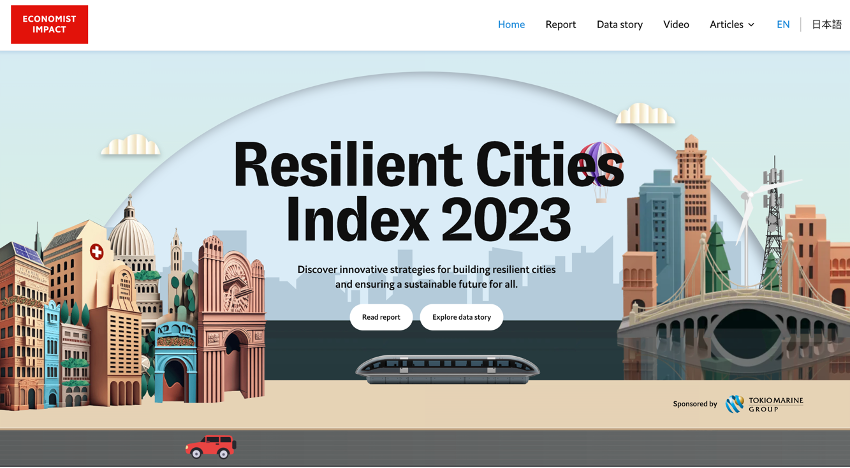Switch language to EN
850x468 pixels.
(x=783, y=24)
